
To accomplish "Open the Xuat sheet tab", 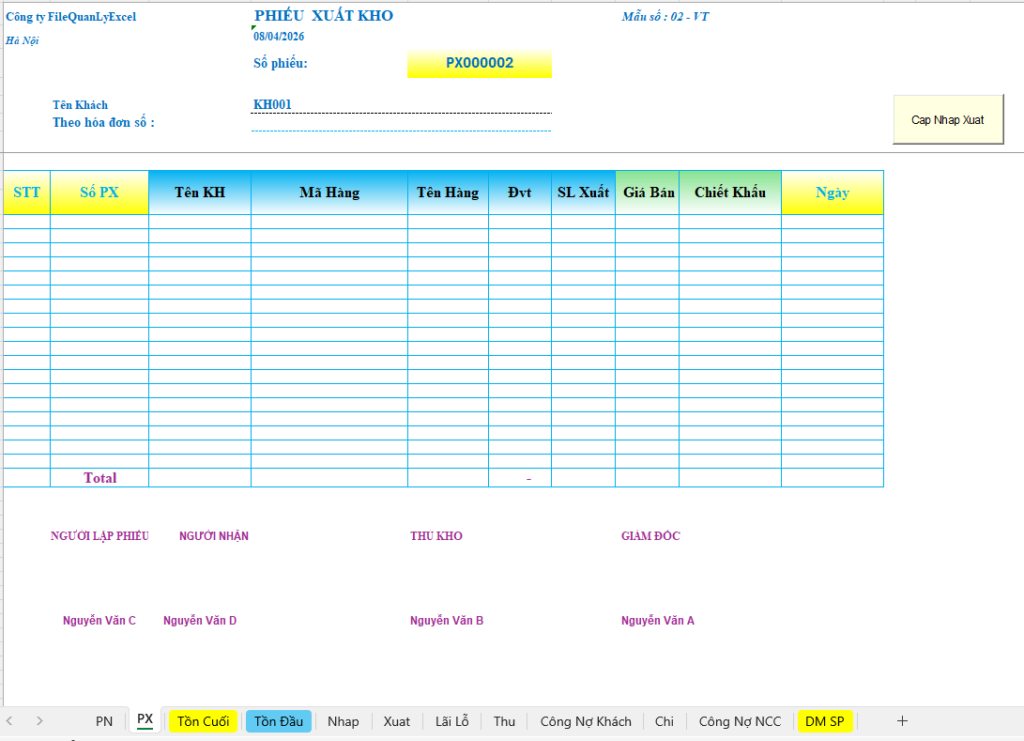I will 397,721.
